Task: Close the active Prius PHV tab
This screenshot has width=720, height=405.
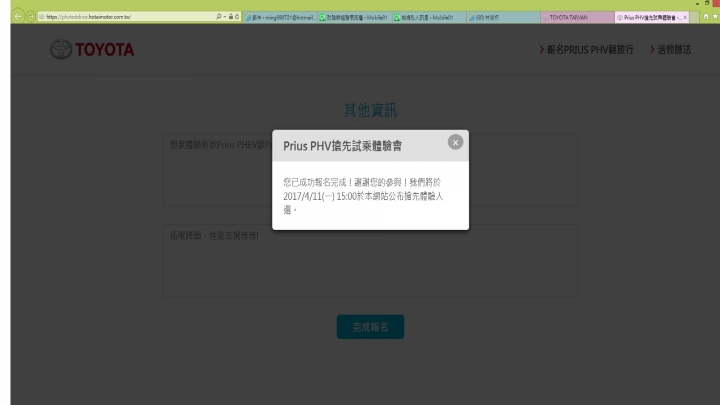Action: [685, 17]
